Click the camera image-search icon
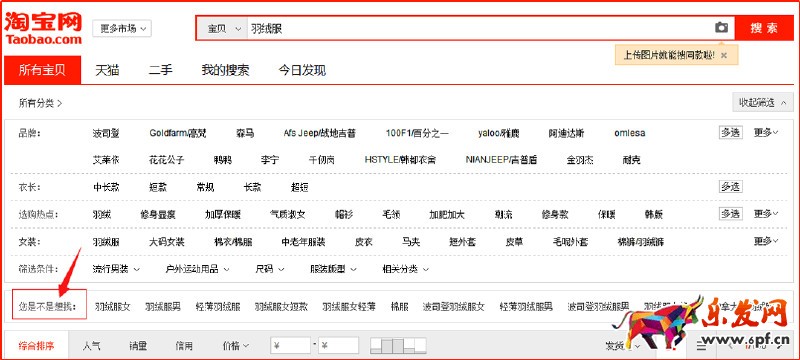800x360 pixels. point(721,28)
